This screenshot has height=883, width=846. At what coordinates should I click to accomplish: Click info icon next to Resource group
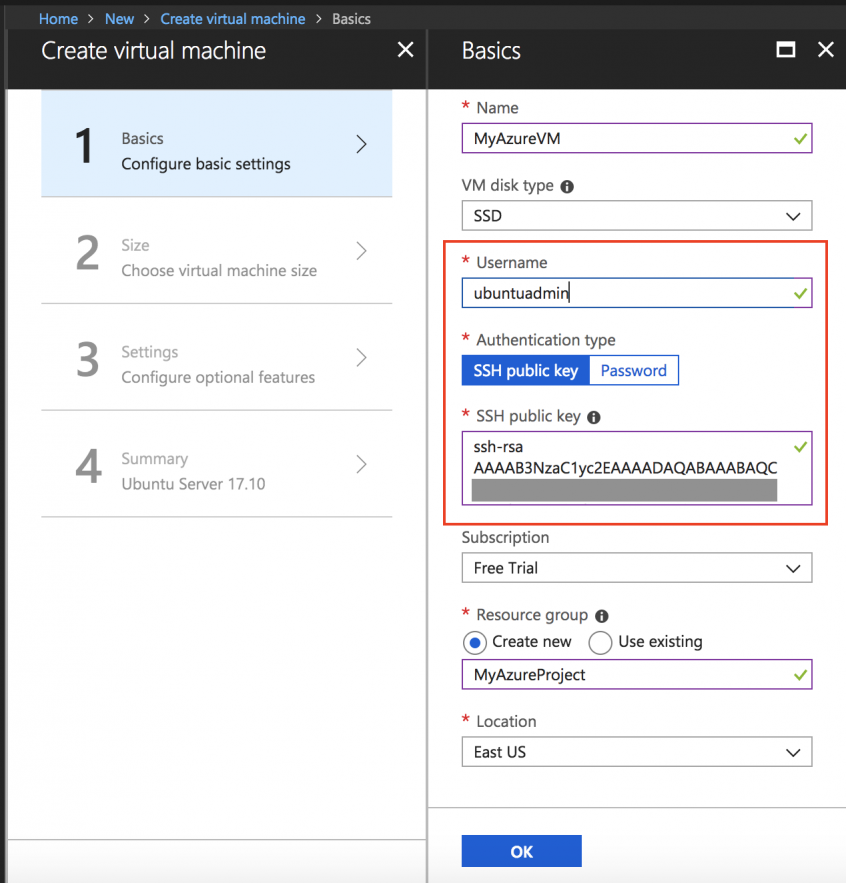click(602, 616)
